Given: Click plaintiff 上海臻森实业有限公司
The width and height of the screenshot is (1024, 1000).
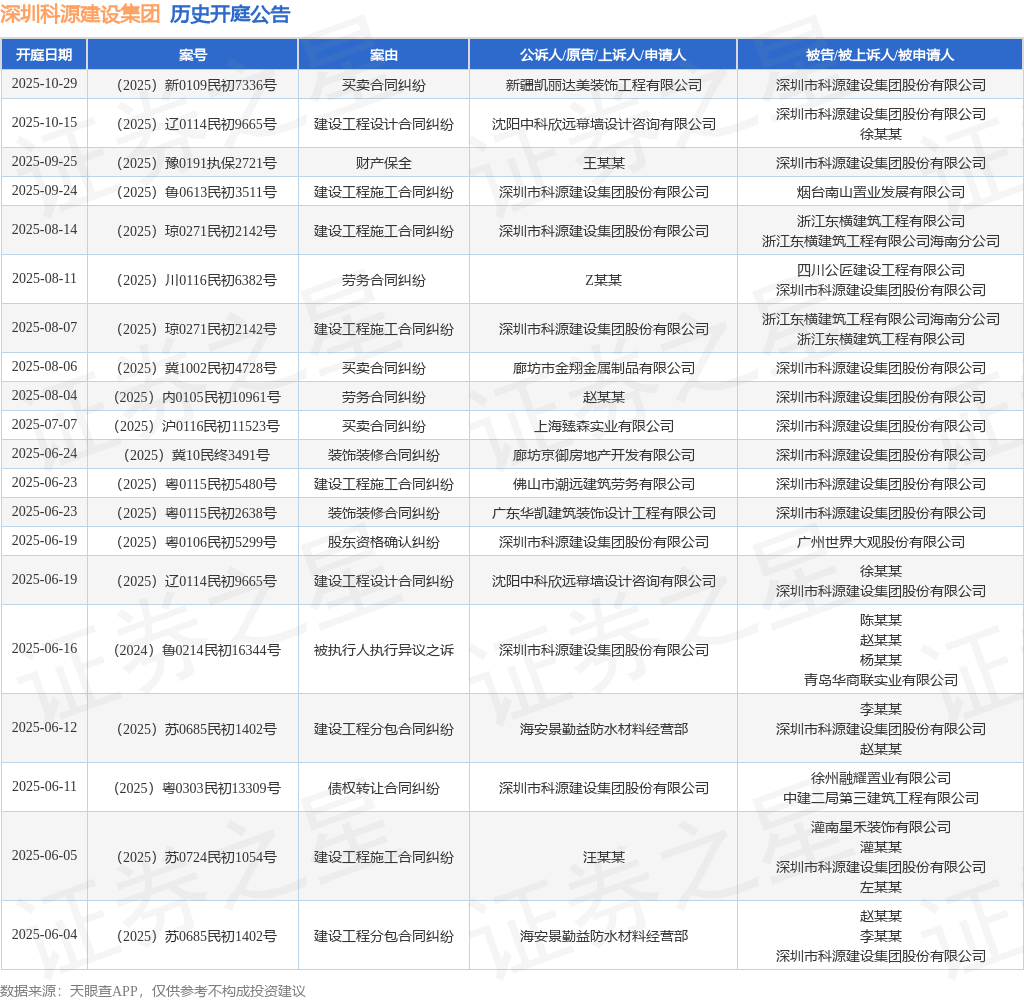Looking at the screenshot, I should click(603, 427).
